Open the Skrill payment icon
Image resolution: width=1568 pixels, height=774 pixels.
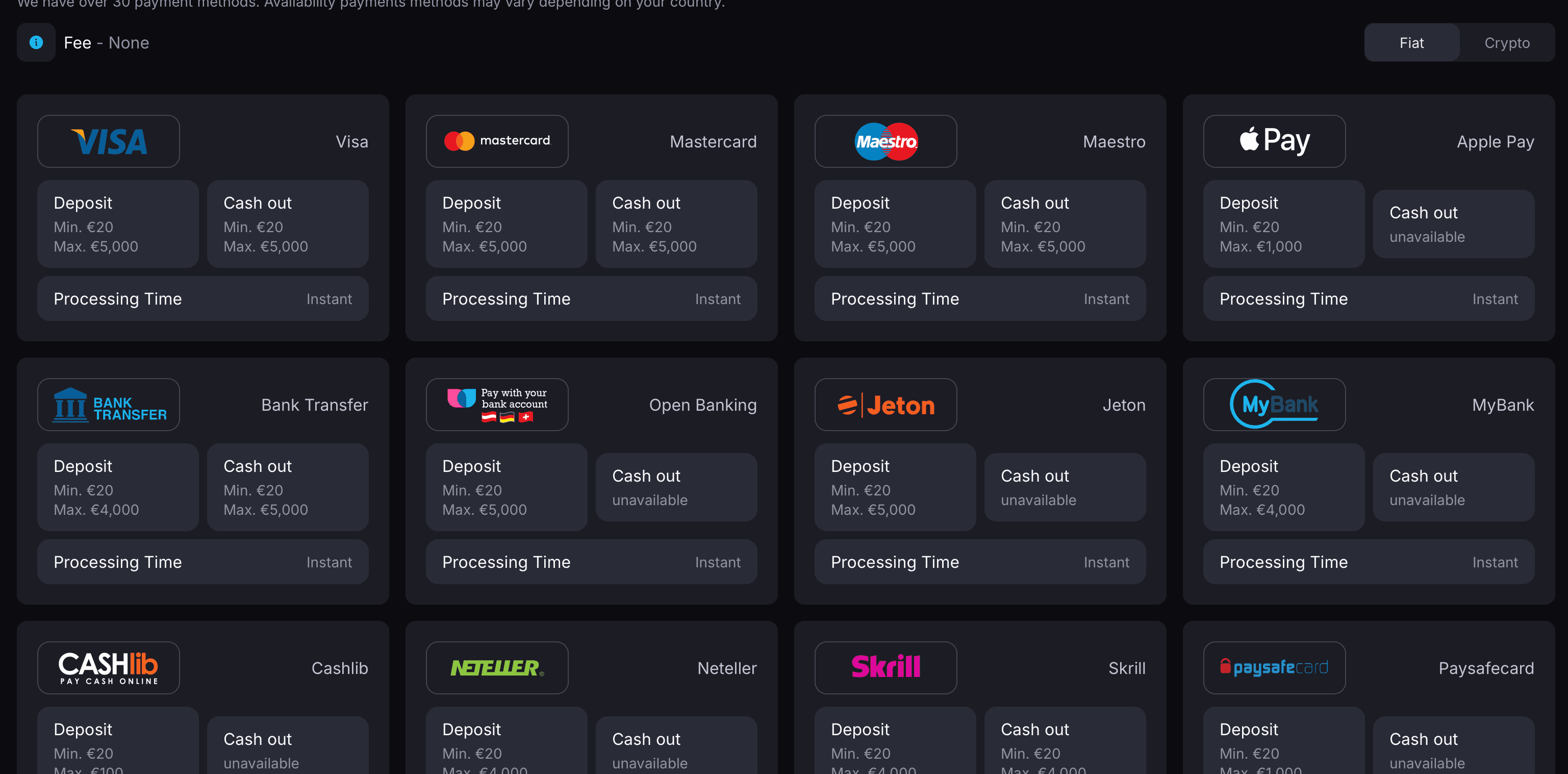pos(886,667)
